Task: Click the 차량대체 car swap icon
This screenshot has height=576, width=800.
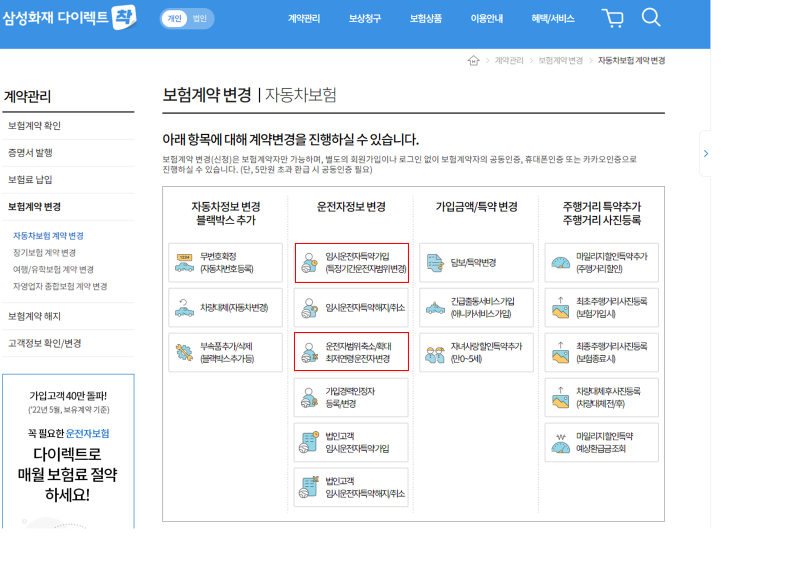Action: [x=184, y=308]
